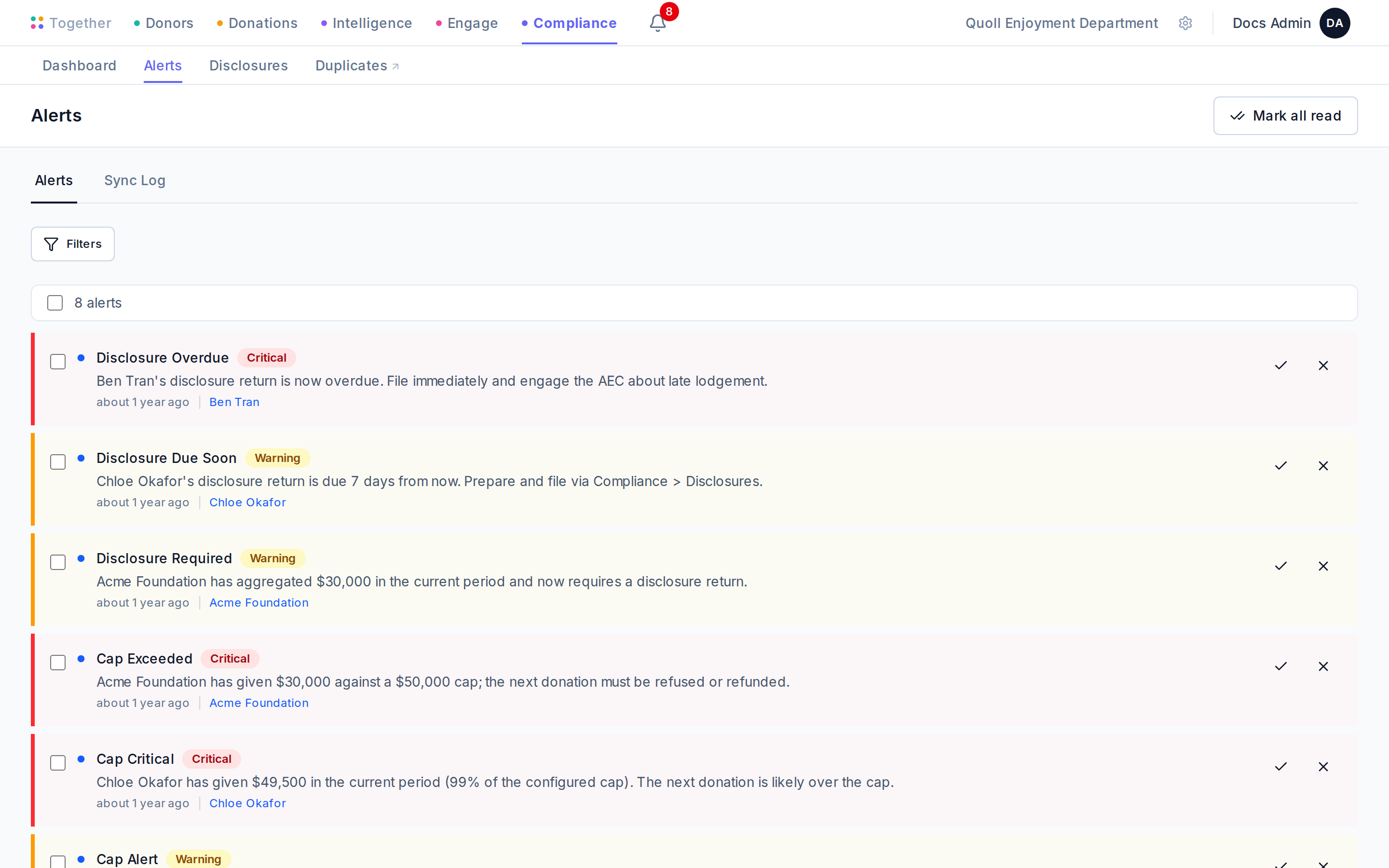The height and width of the screenshot is (868, 1389).
Task: Select Alerts in the compliance subnav
Action: [x=163, y=66]
